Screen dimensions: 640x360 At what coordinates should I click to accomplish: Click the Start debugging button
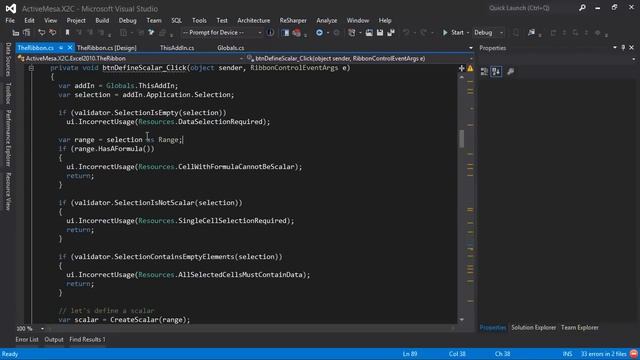click(453, 33)
